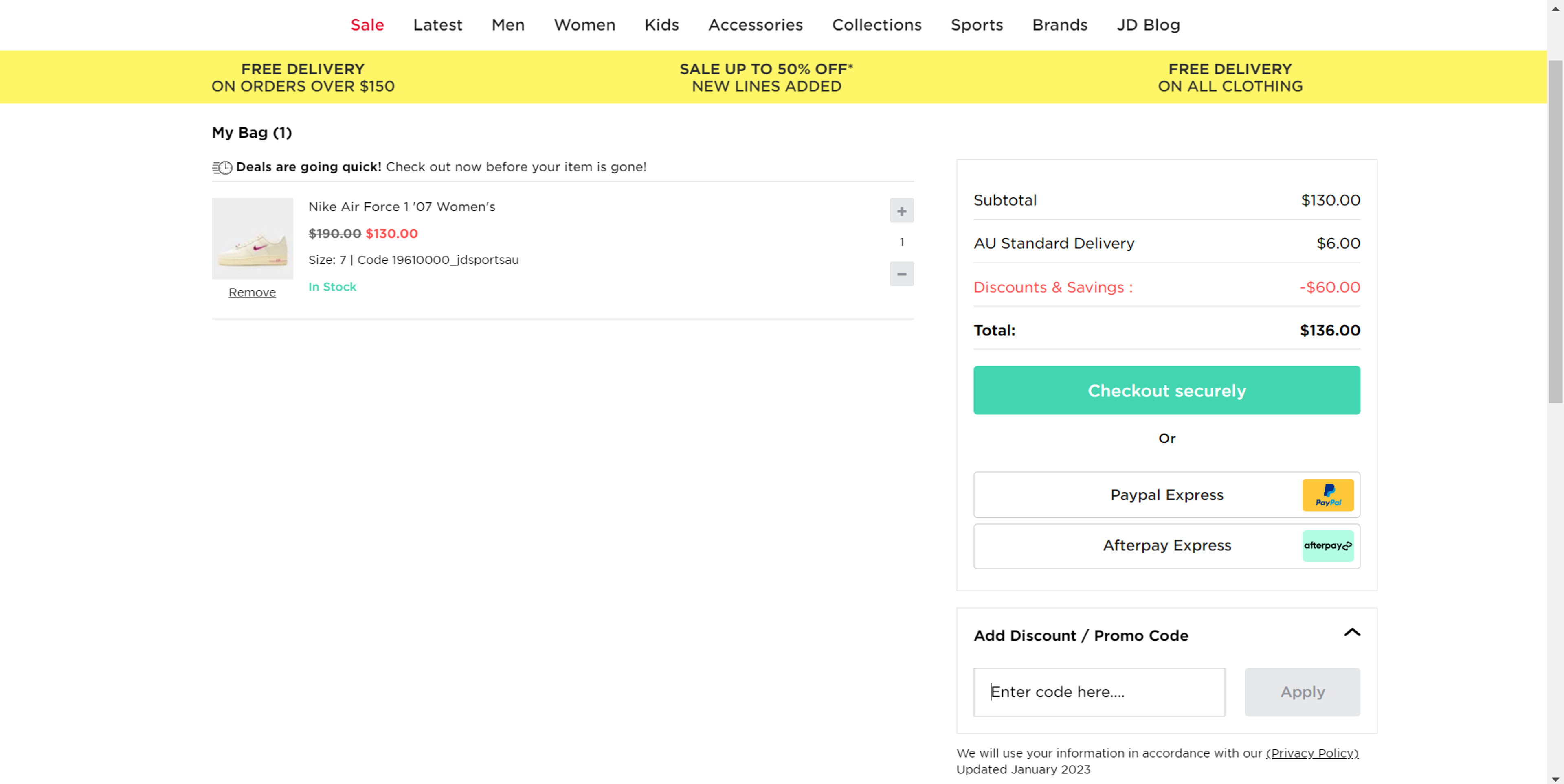Click the Afterpay logo icon
The image size is (1564, 784).
pos(1327,545)
